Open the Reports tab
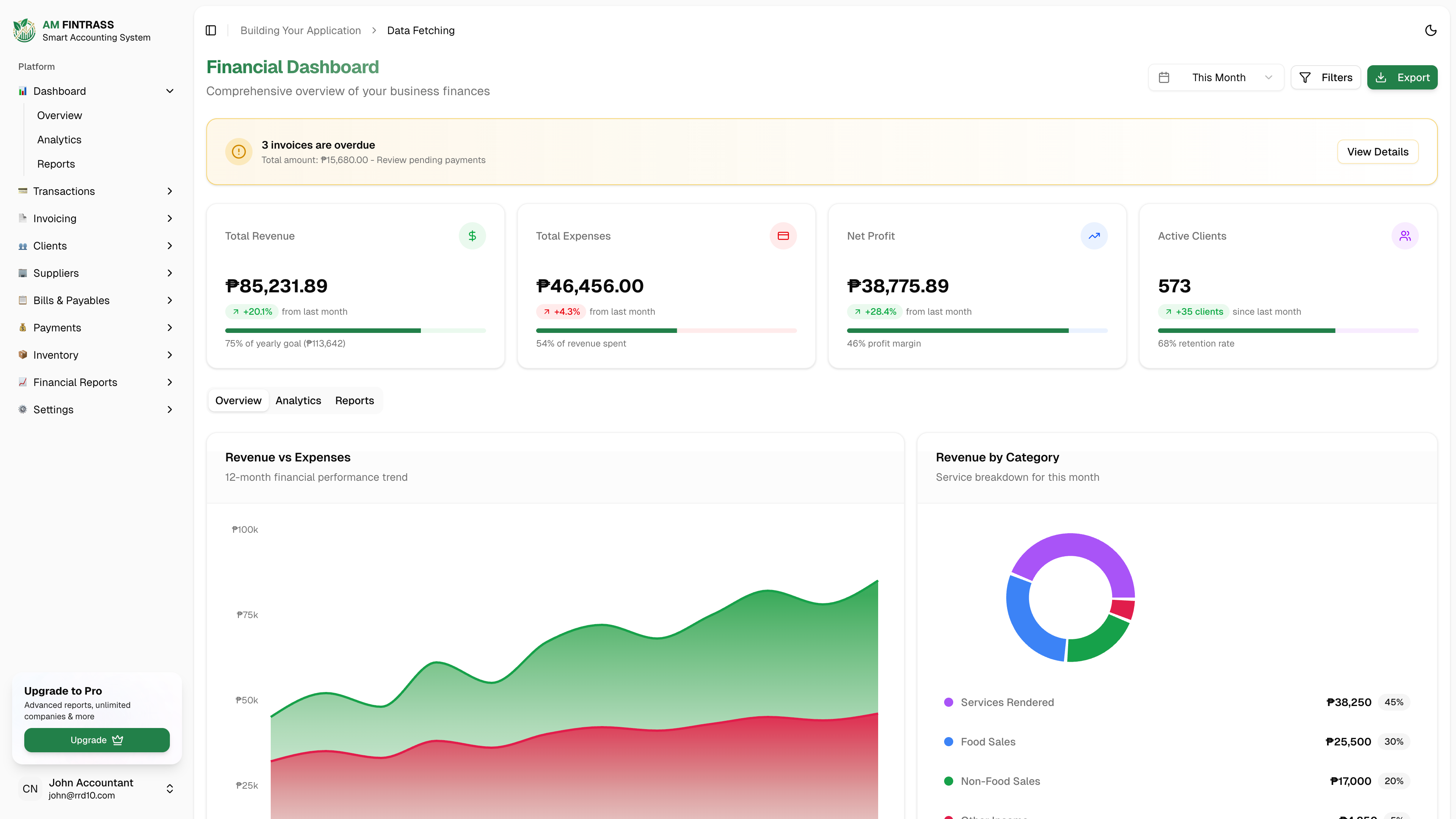This screenshot has height=819, width=1456. pos(355,400)
